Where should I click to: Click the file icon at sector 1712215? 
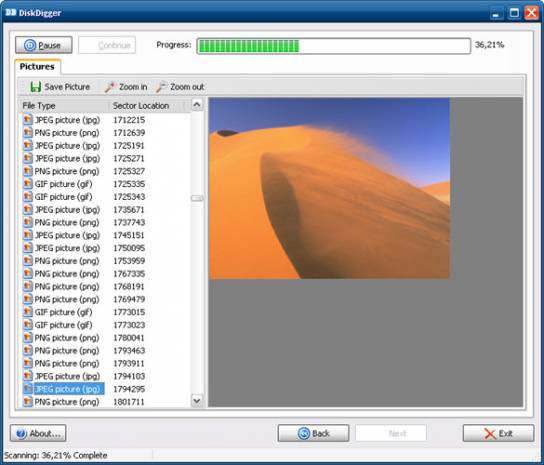pyautogui.click(x=27, y=120)
